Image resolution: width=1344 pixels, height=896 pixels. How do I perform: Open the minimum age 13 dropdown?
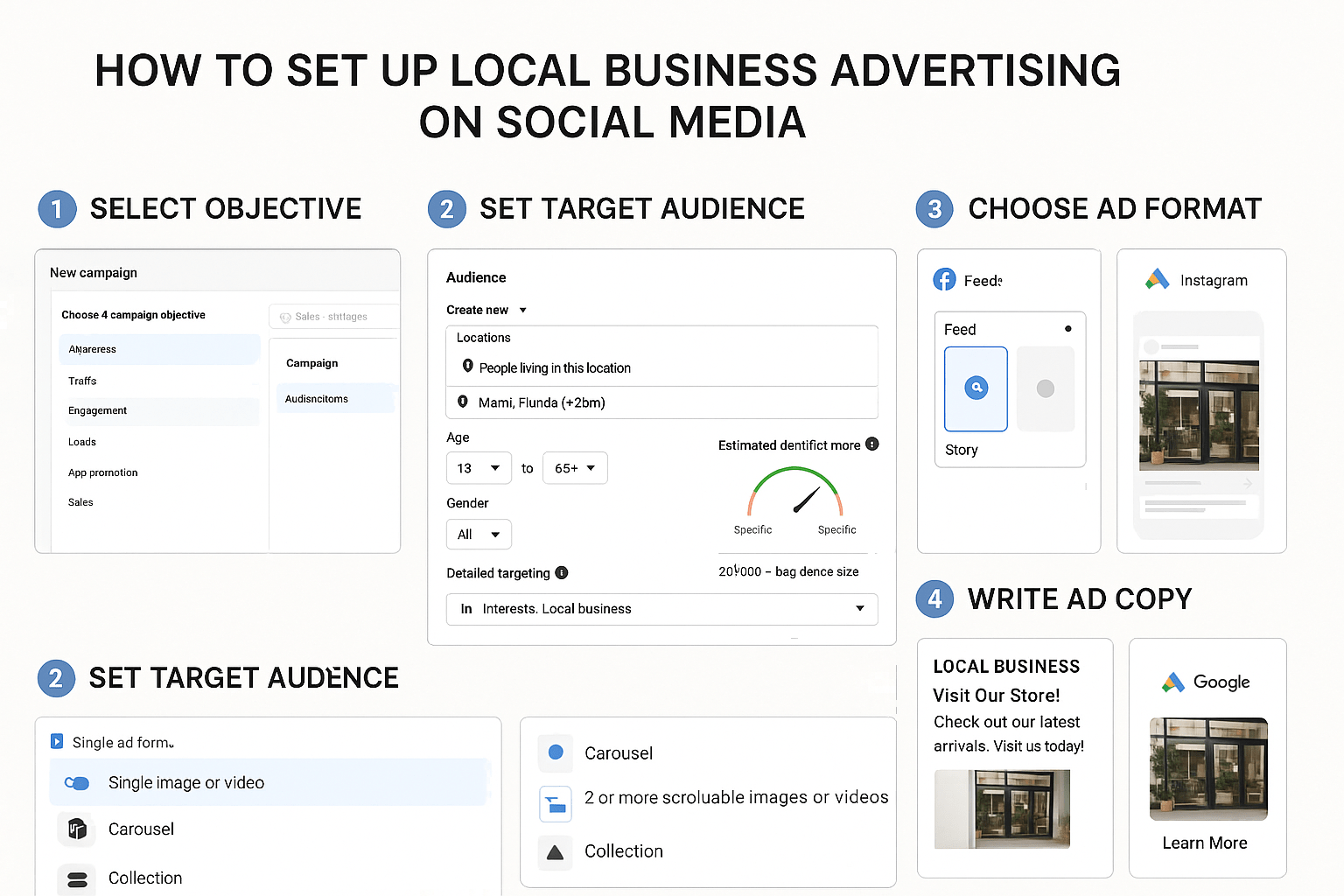(479, 468)
